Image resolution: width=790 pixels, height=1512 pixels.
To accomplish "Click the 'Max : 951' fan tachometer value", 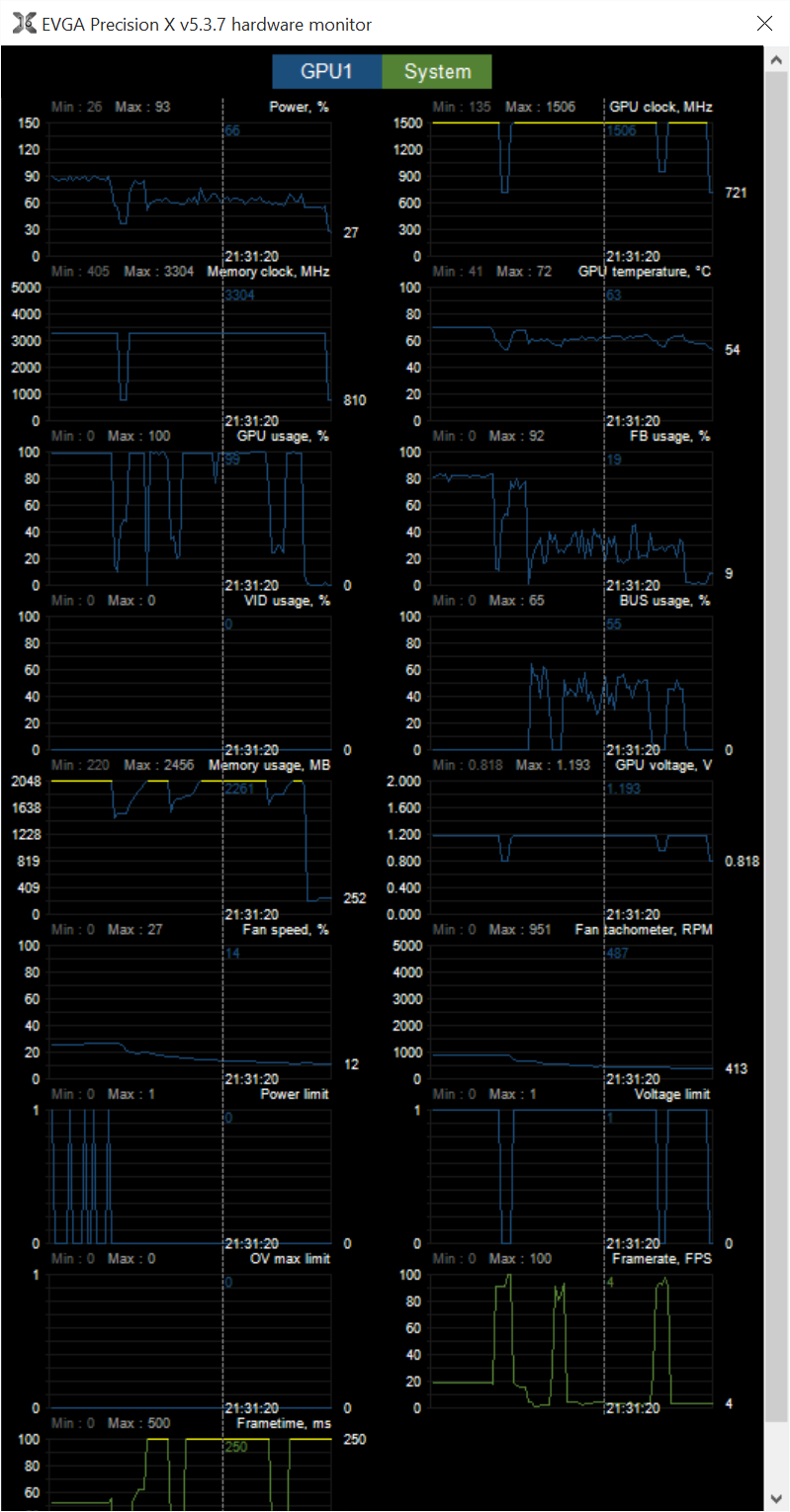I will pyautogui.click(x=520, y=929).
